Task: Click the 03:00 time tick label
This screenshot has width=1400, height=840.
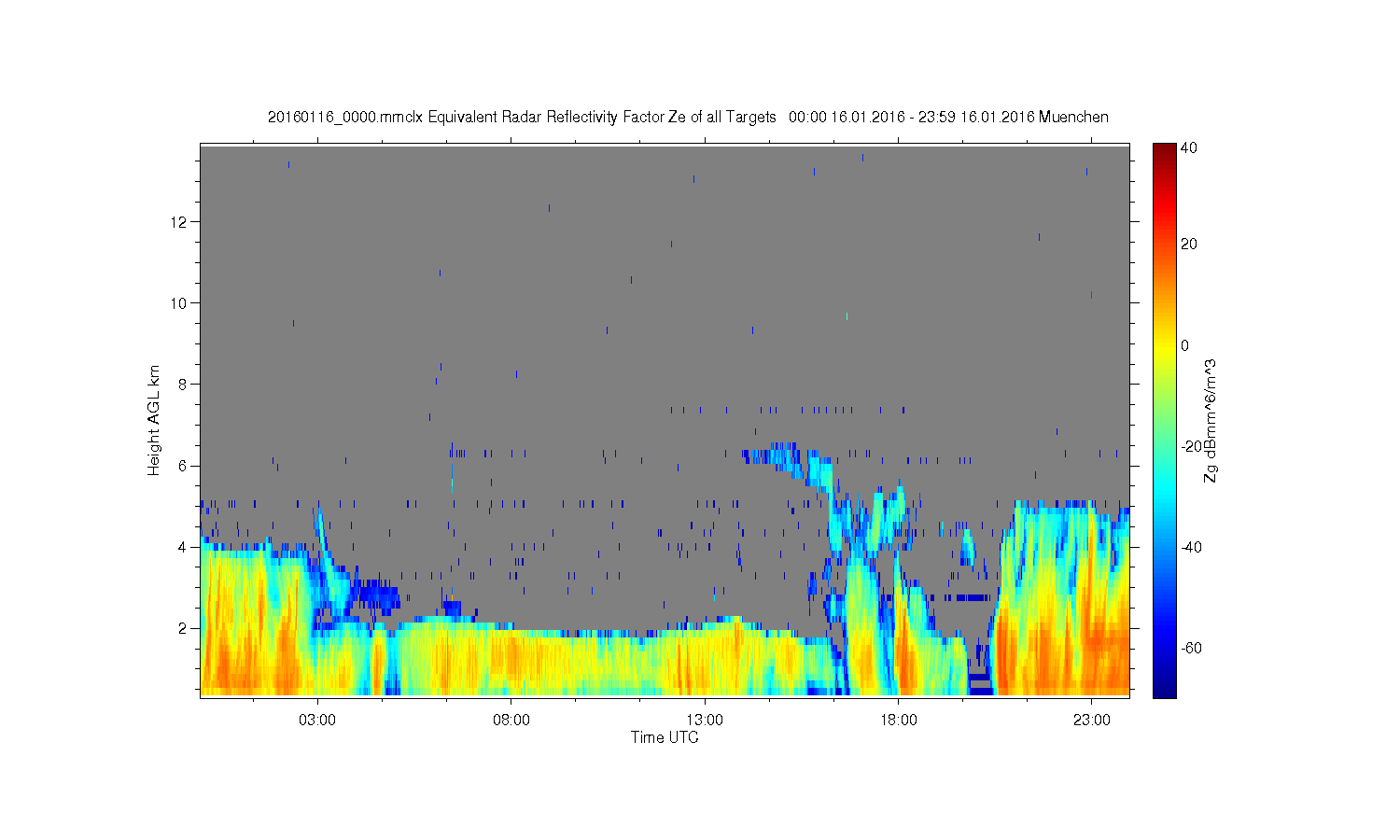Action: point(317,721)
